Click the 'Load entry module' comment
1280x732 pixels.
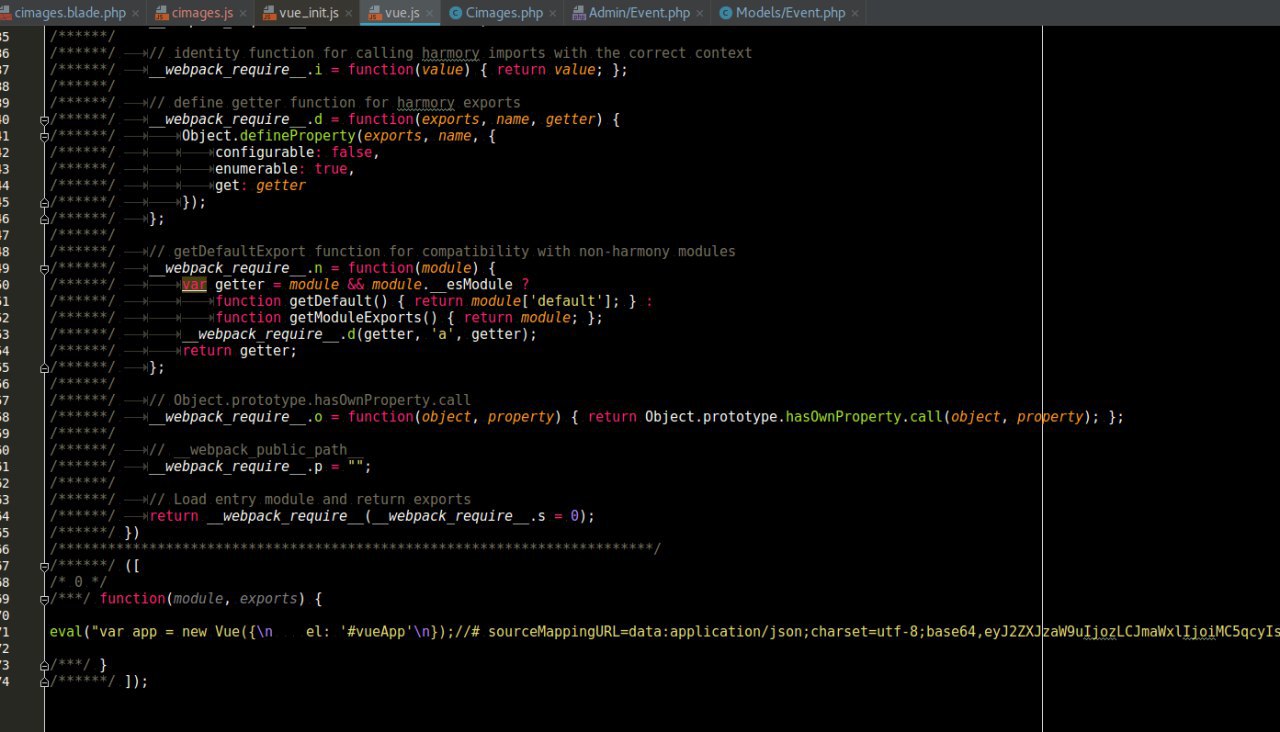(x=310, y=499)
